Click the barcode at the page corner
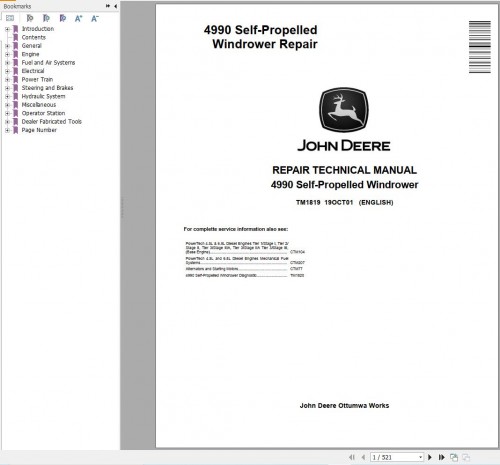The image size is (500, 465). pos(480,47)
